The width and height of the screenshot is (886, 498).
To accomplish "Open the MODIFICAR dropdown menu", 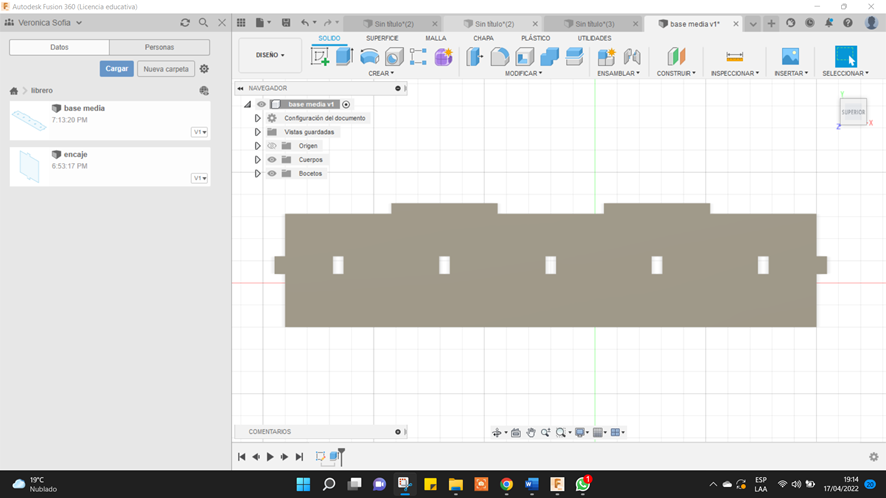I will click(x=523, y=73).
